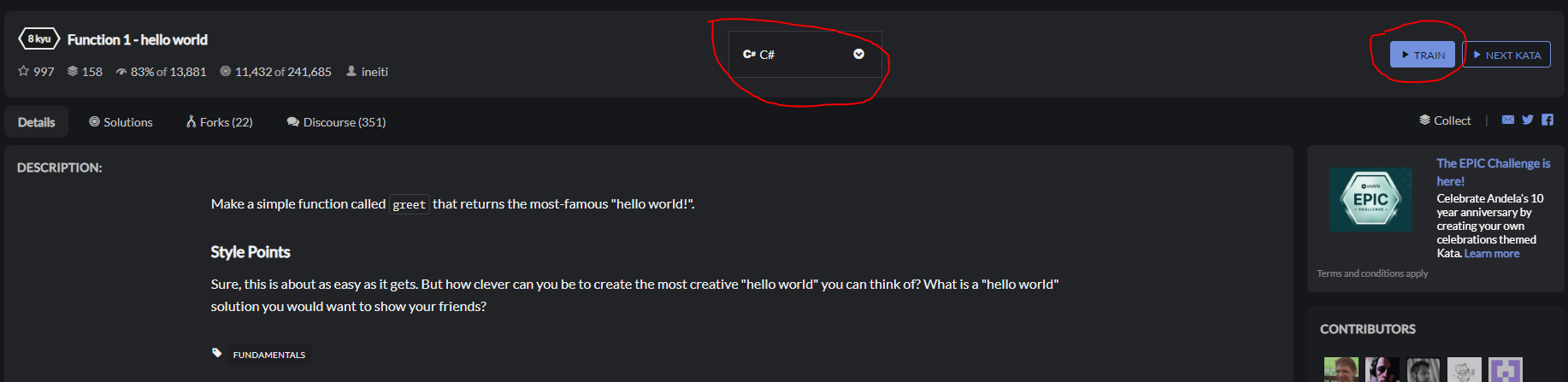This screenshot has width=1568, height=382.
Task: Click the EPIC Challenge hexagon logo
Action: [1371, 200]
